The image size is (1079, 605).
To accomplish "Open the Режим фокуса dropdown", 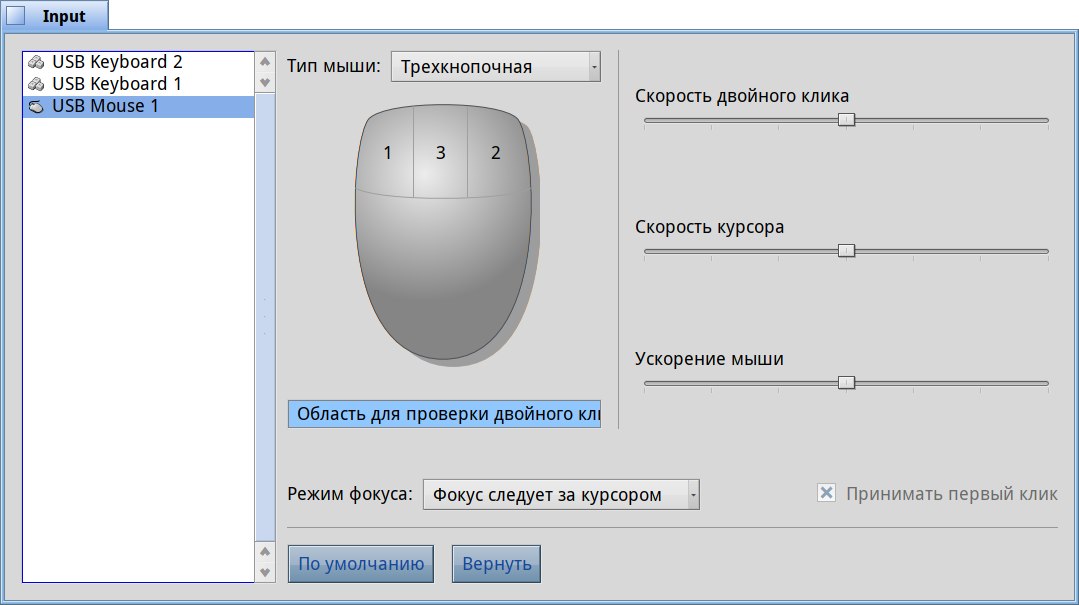I will click(561, 495).
